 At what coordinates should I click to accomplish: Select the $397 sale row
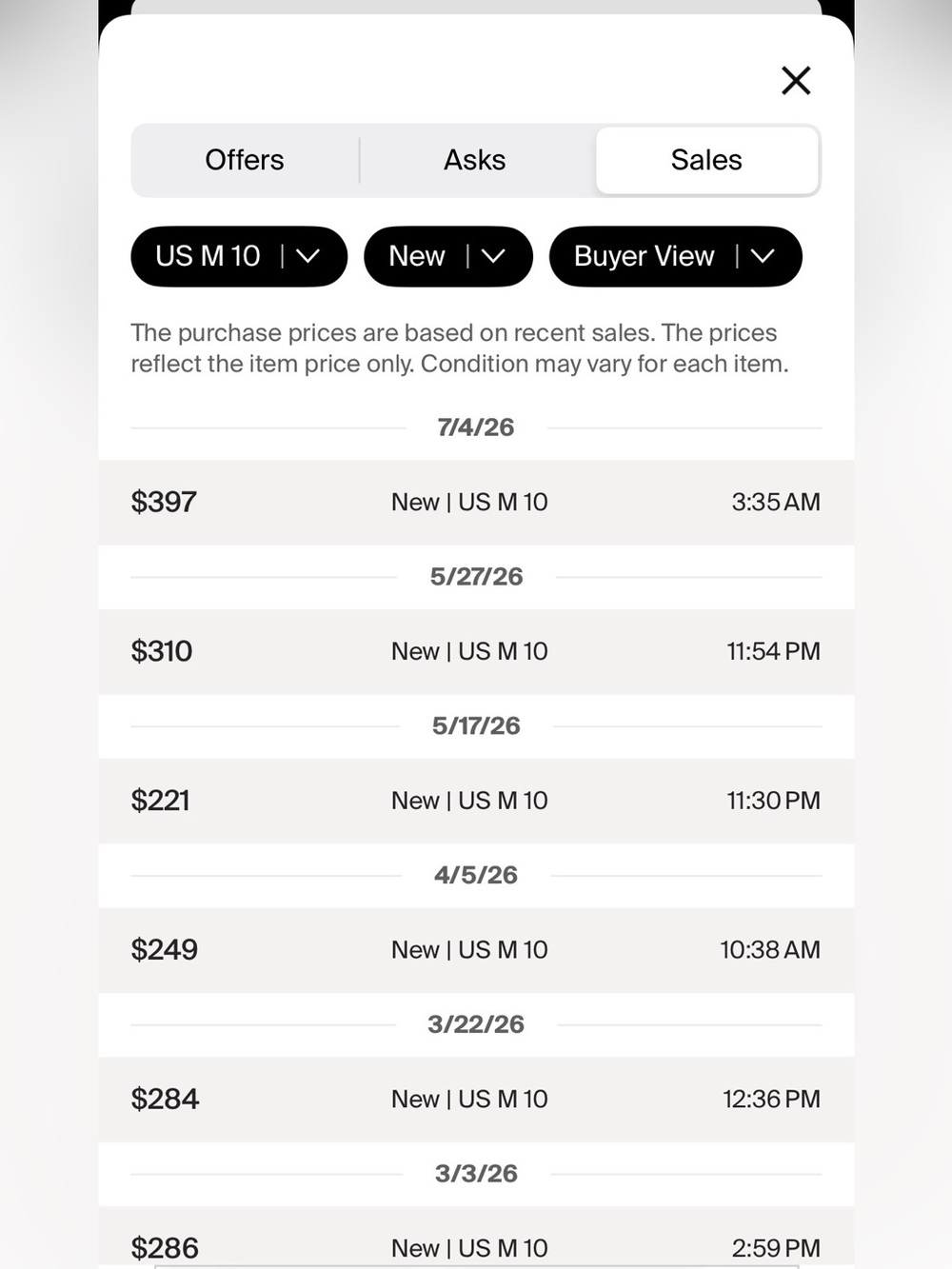coord(476,503)
